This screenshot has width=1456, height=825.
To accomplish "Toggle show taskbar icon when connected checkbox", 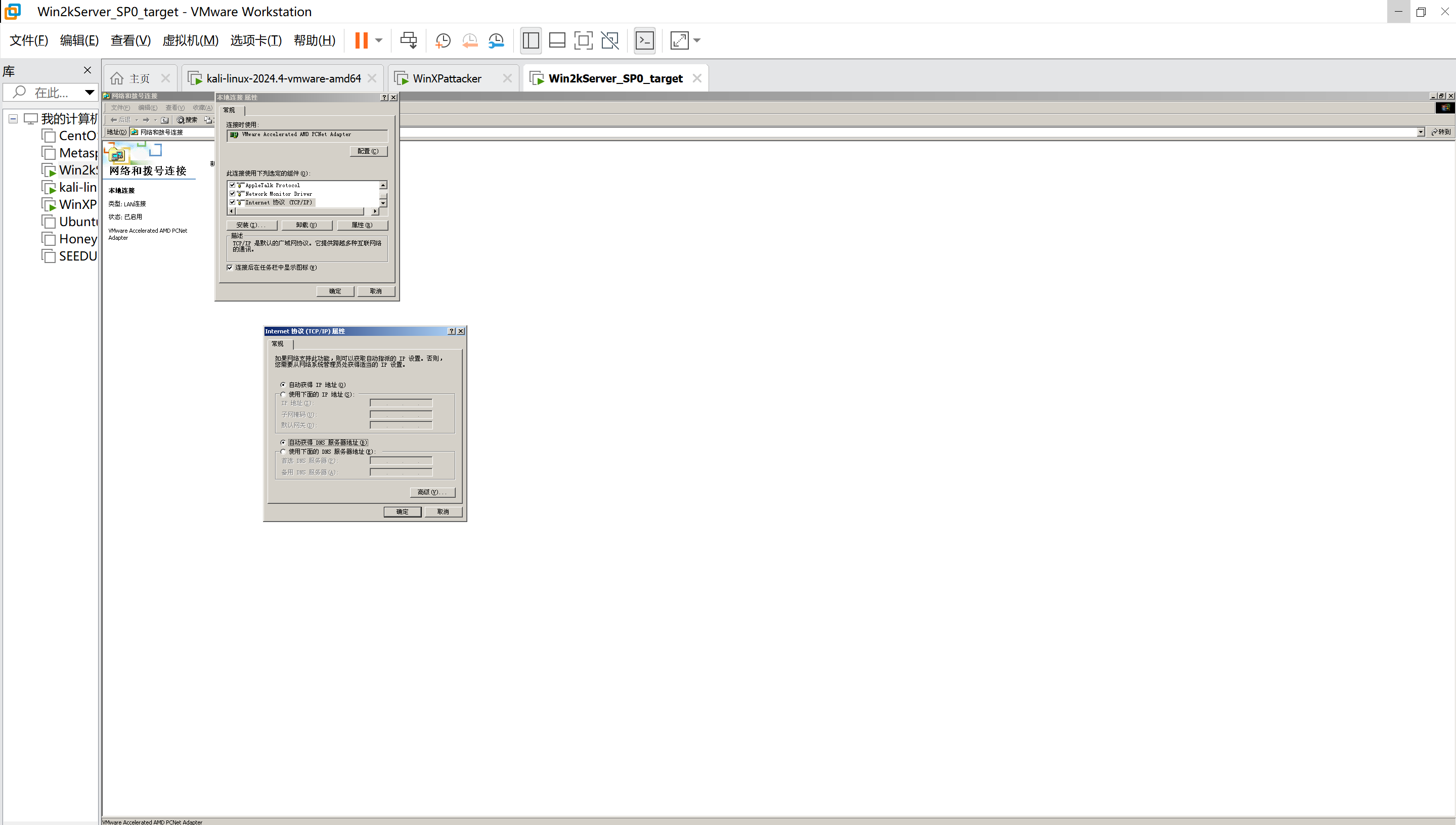I will tap(230, 268).
